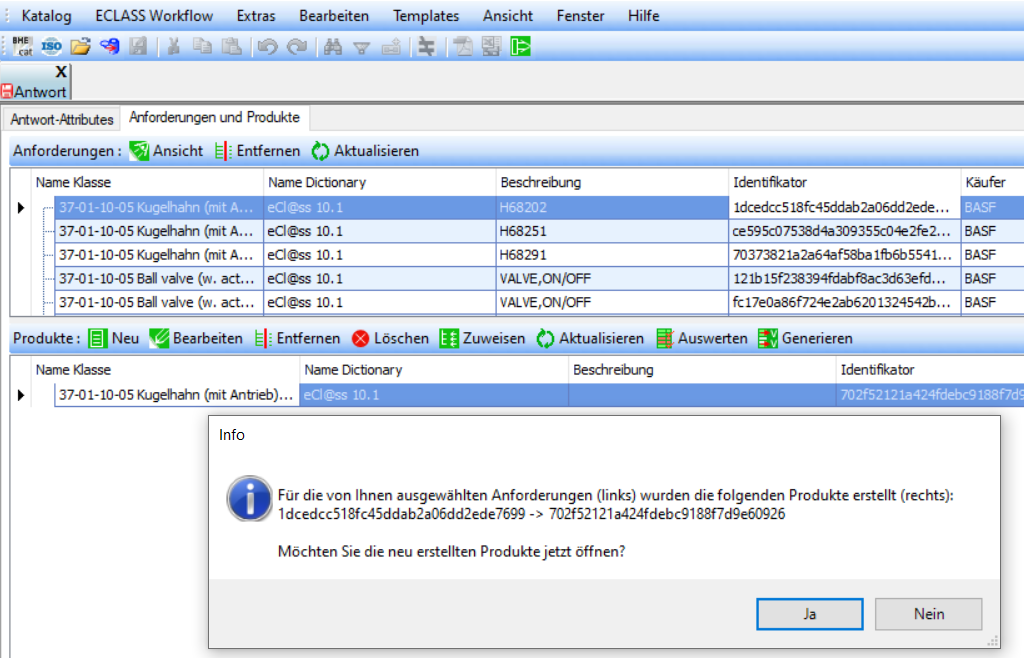Click Auswerten in the Produkte toolbar
Image resolution: width=1024 pixels, height=658 pixels.
coord(701,338)
